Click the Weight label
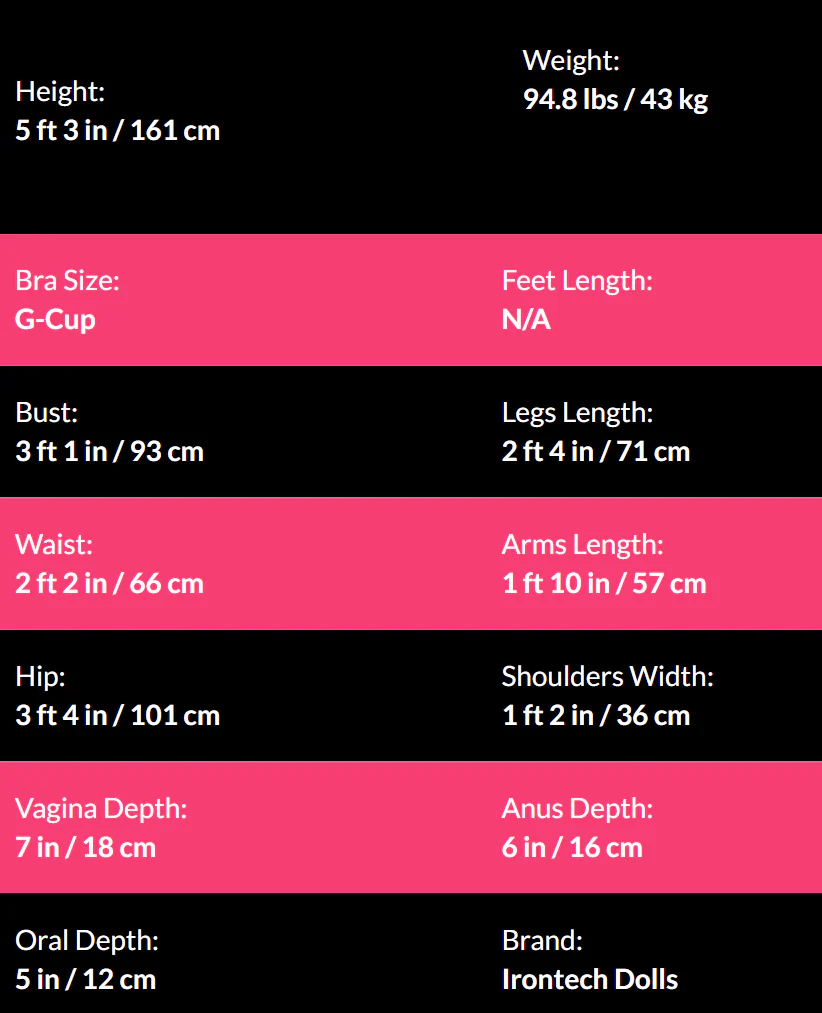 click(571, 61)
